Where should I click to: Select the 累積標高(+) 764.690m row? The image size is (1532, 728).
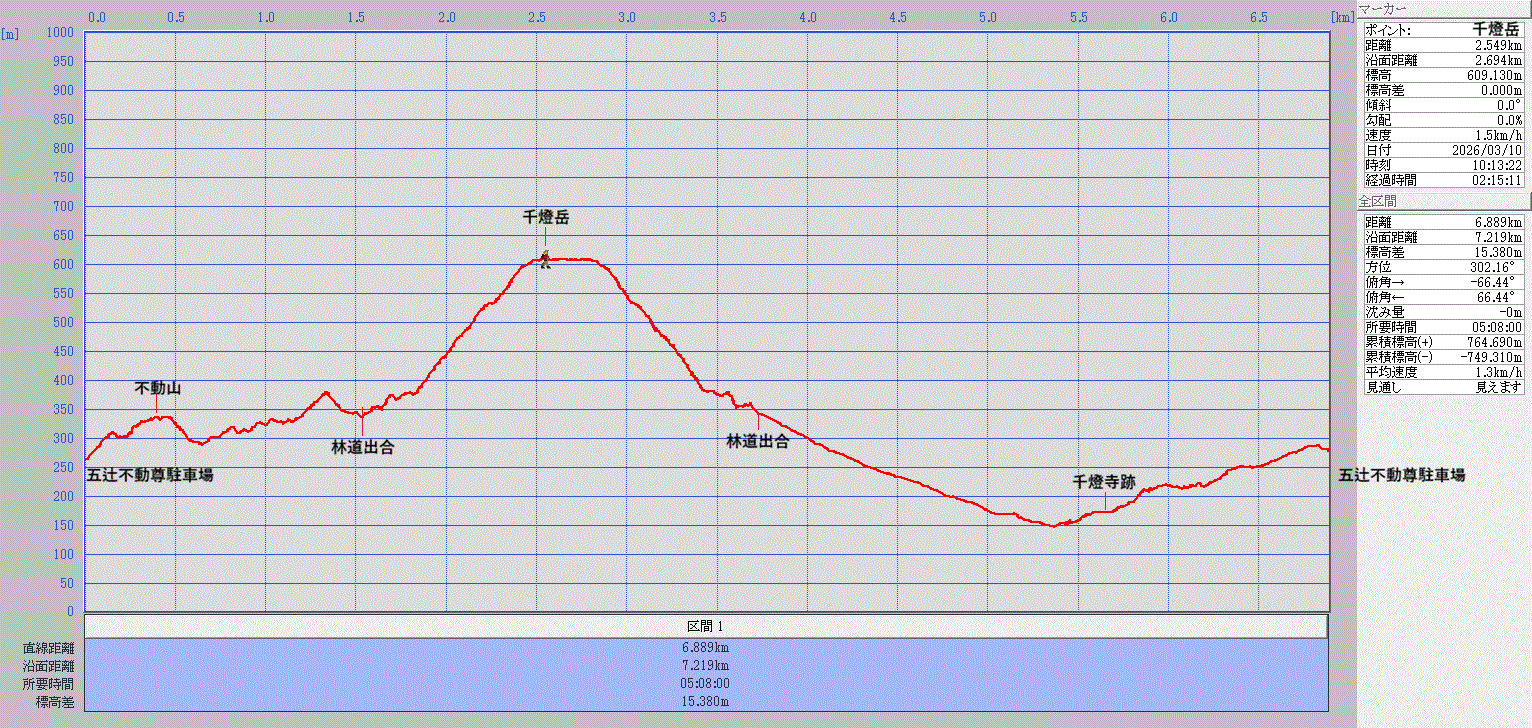pyautogui.click(x=1443, y=342)
